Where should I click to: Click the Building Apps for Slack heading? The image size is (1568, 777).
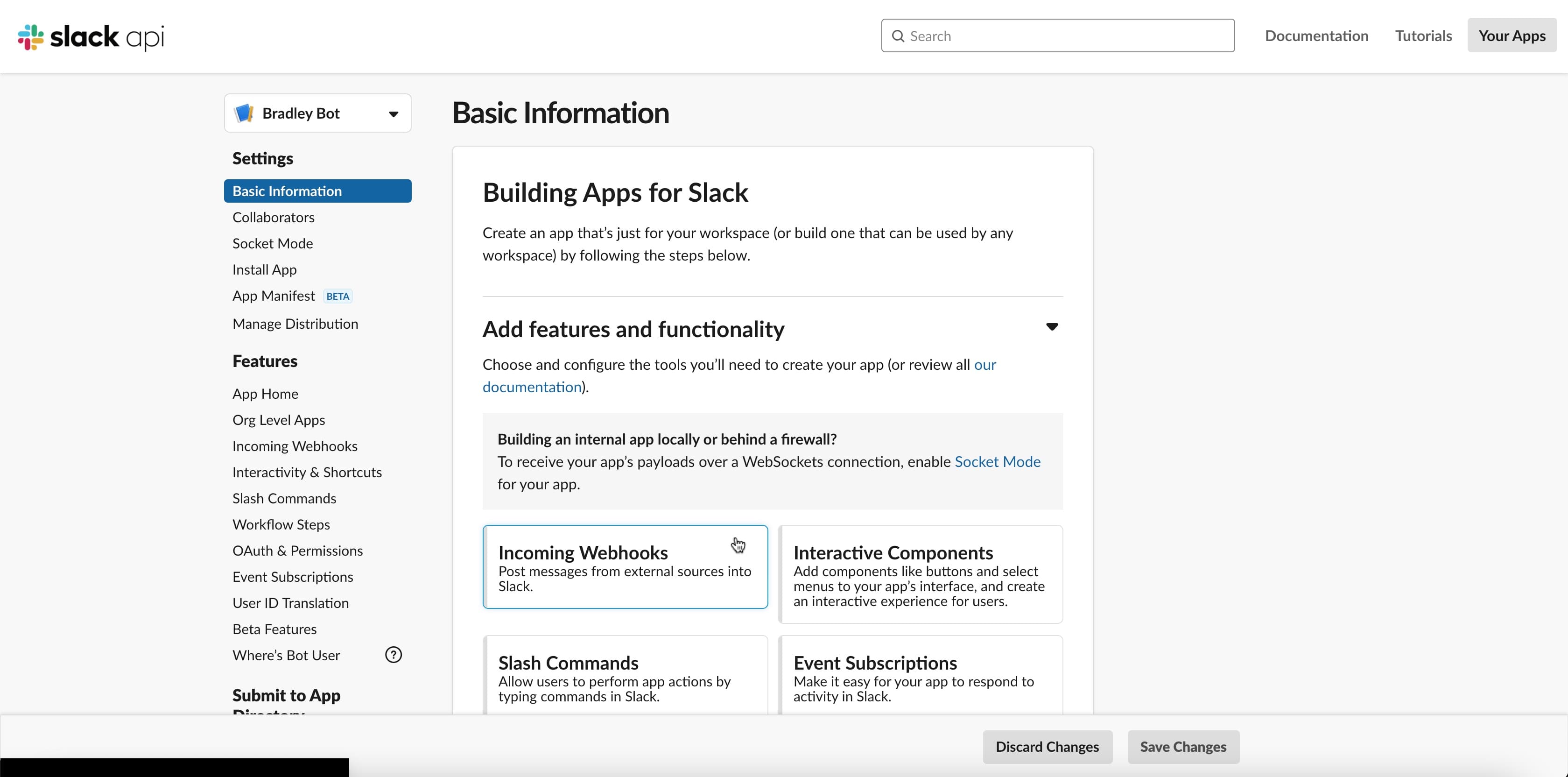pyautogui.click(x=615, y=193)
